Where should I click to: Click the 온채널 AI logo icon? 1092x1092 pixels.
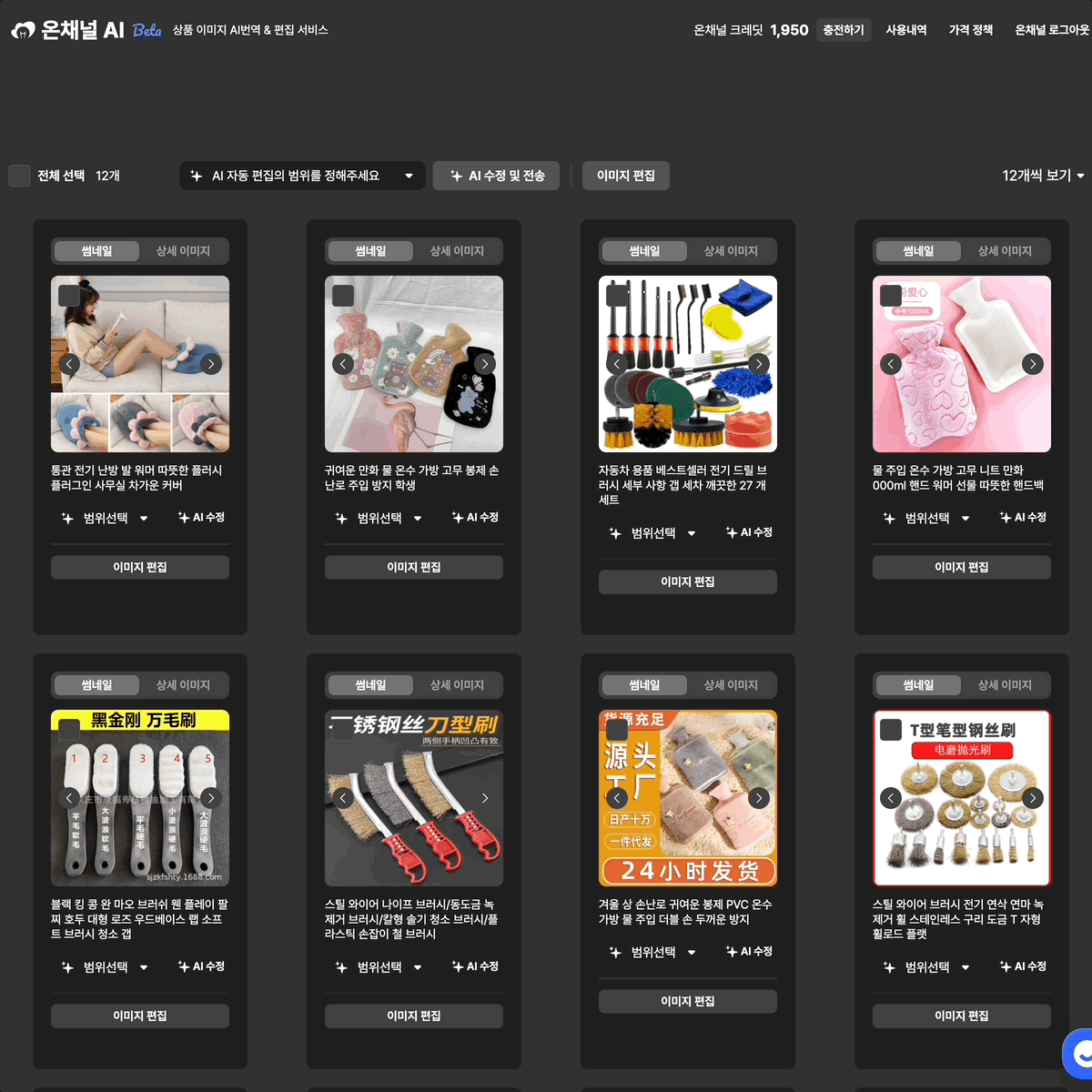[24, 30]
